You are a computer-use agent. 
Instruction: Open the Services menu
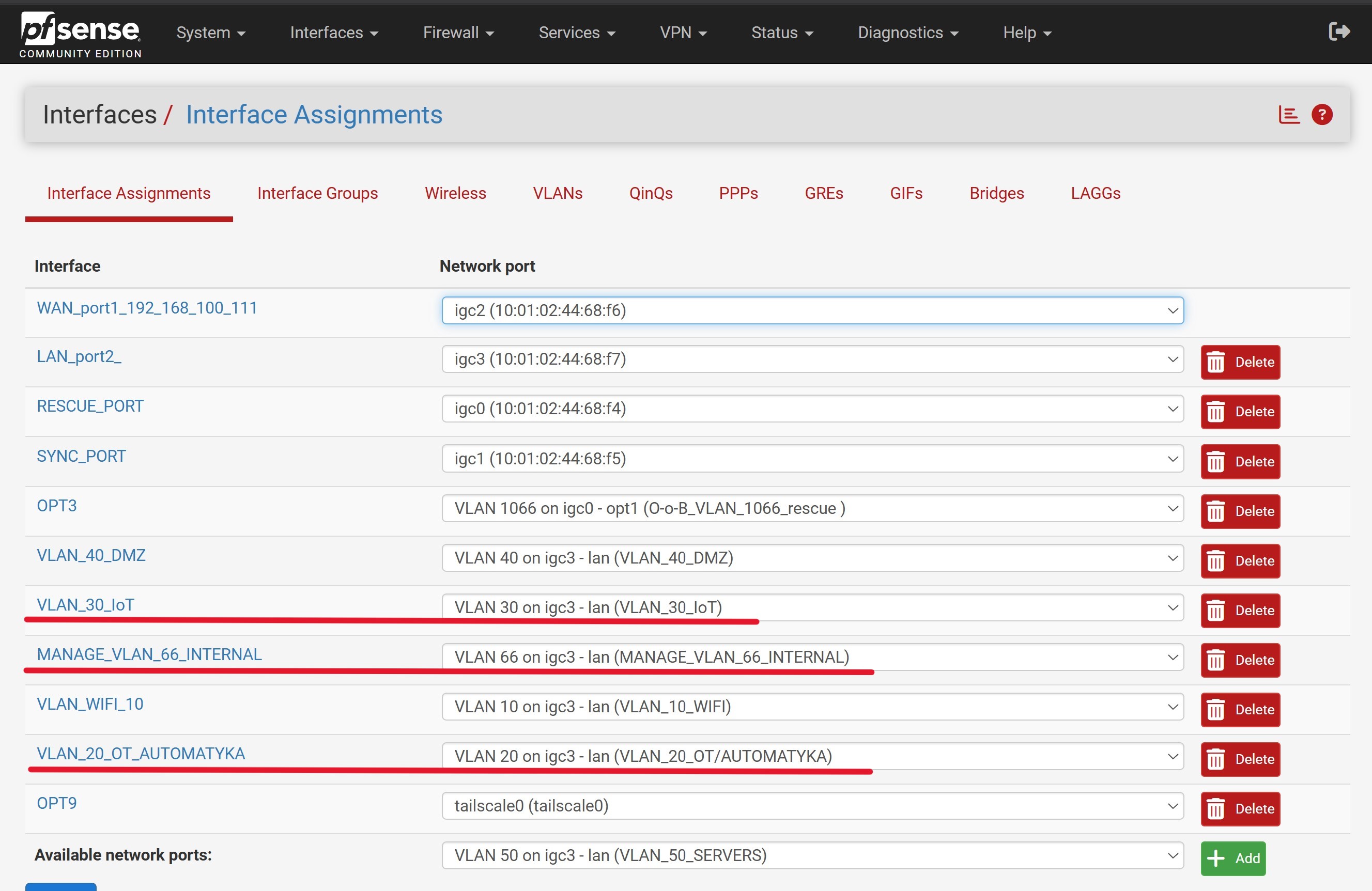[x=577, y=32]
